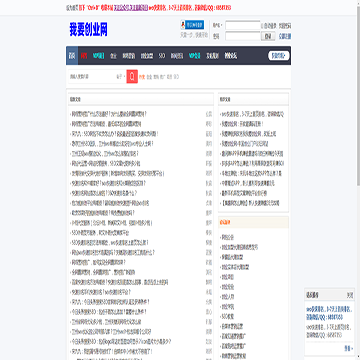Open the register link under forgot password
Screen dimensions: 360x360
point(285,36)
